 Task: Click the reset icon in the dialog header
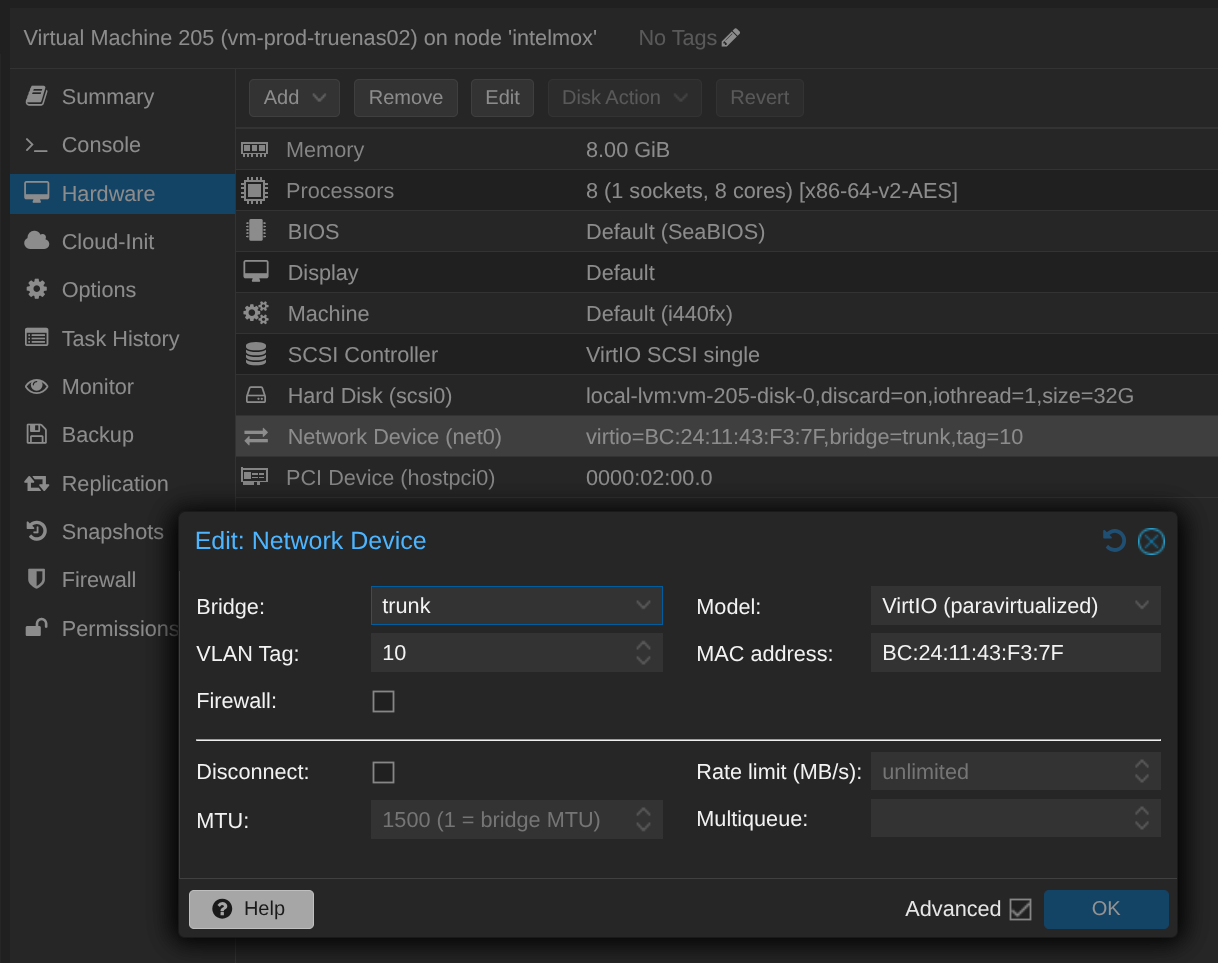coord(1114,541)
